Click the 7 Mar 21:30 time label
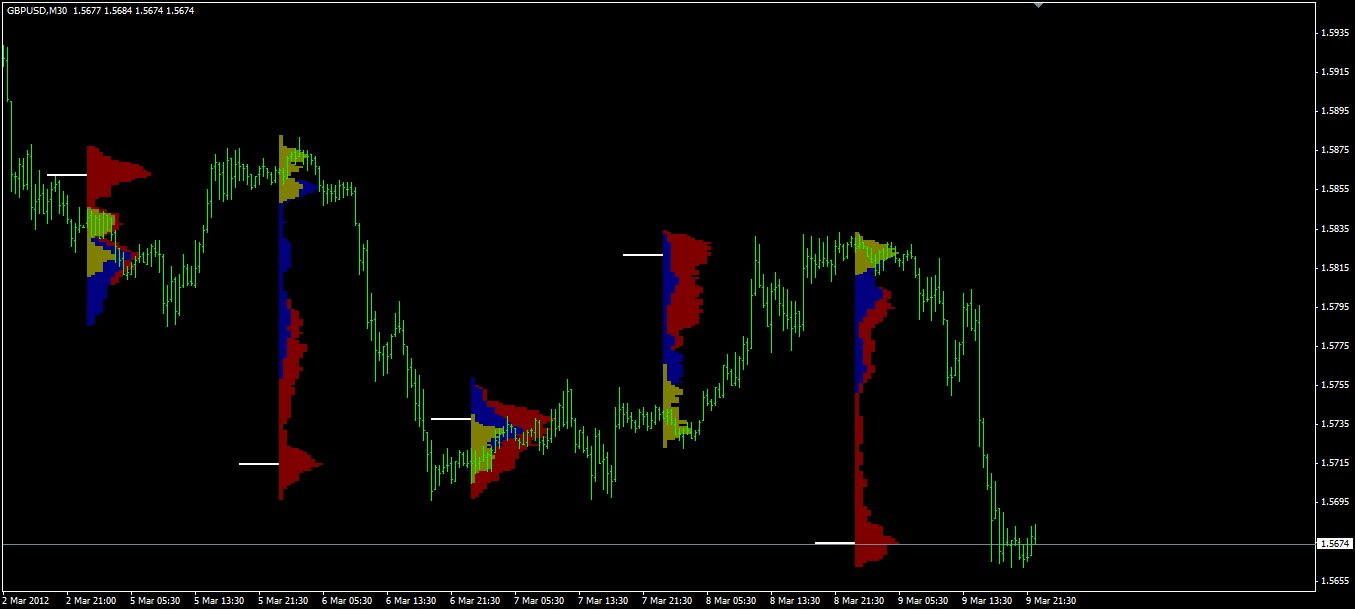The image size is (1355, 609). click(x=667, y=601)
